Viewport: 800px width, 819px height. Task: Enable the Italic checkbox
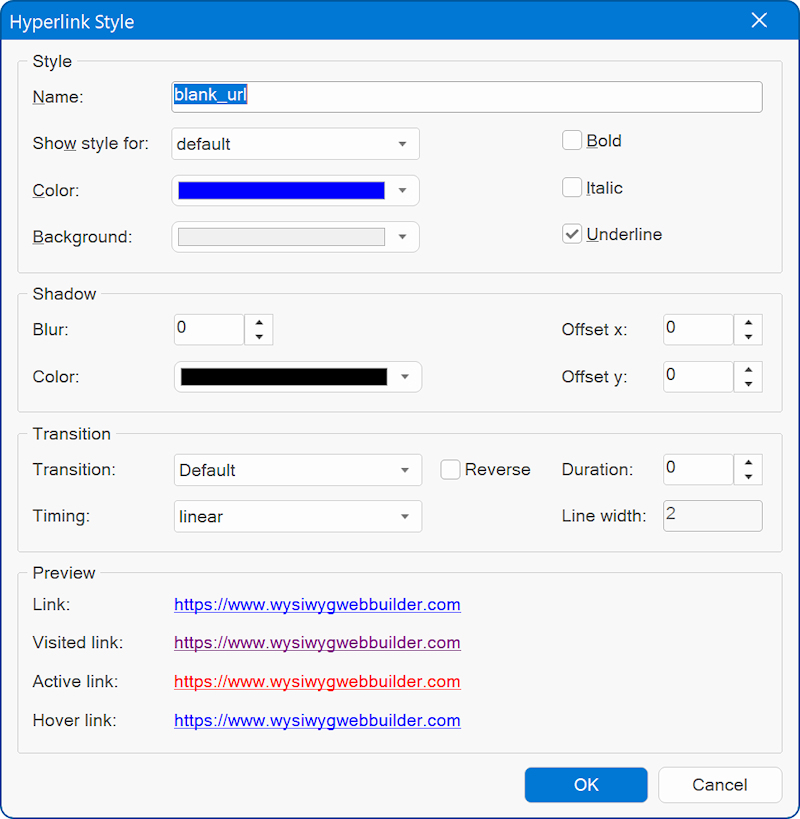tap(572, 187)
